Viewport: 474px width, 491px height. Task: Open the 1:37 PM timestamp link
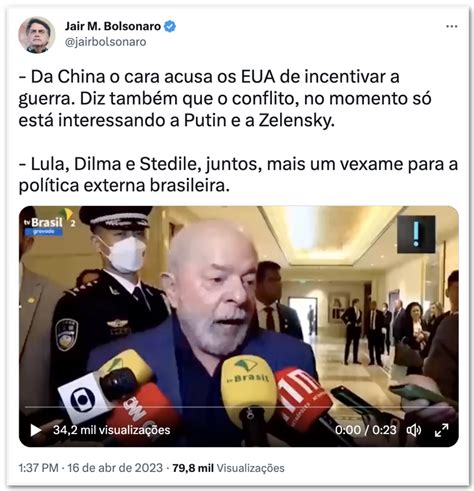click(x=38, y=468)
